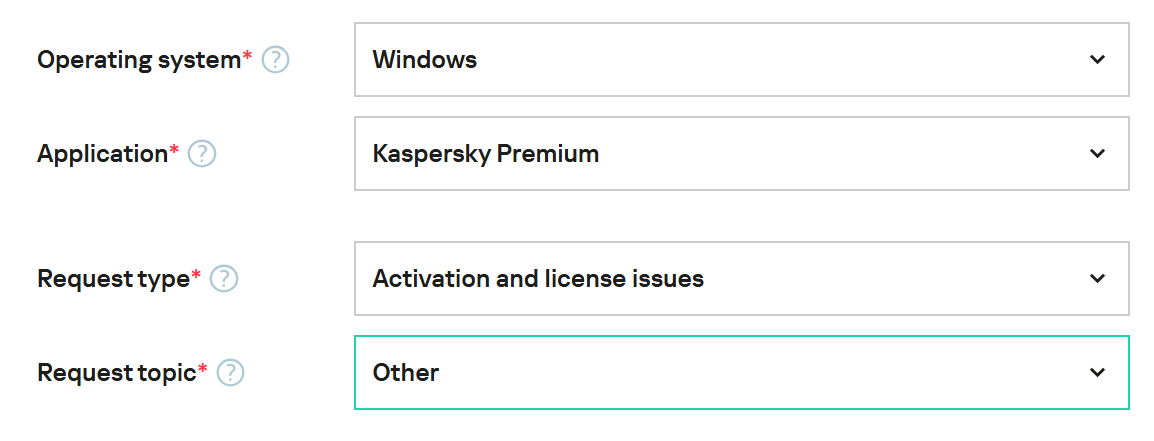
Task: Expand the Application combo box
Action: (x=741, y=154)
